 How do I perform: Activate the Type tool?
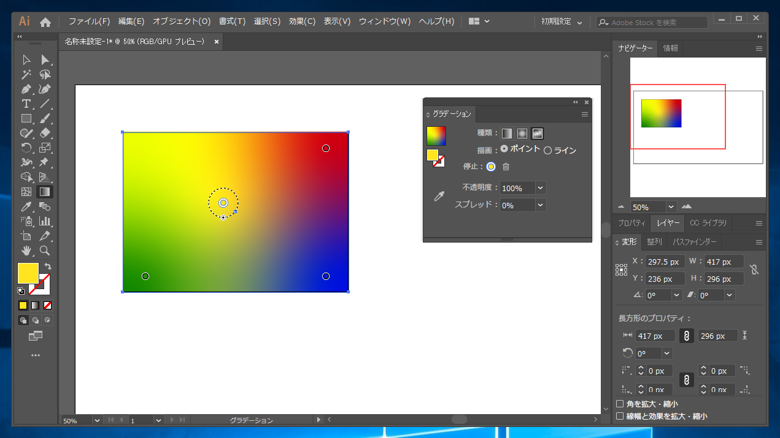(x=26, y=104)
